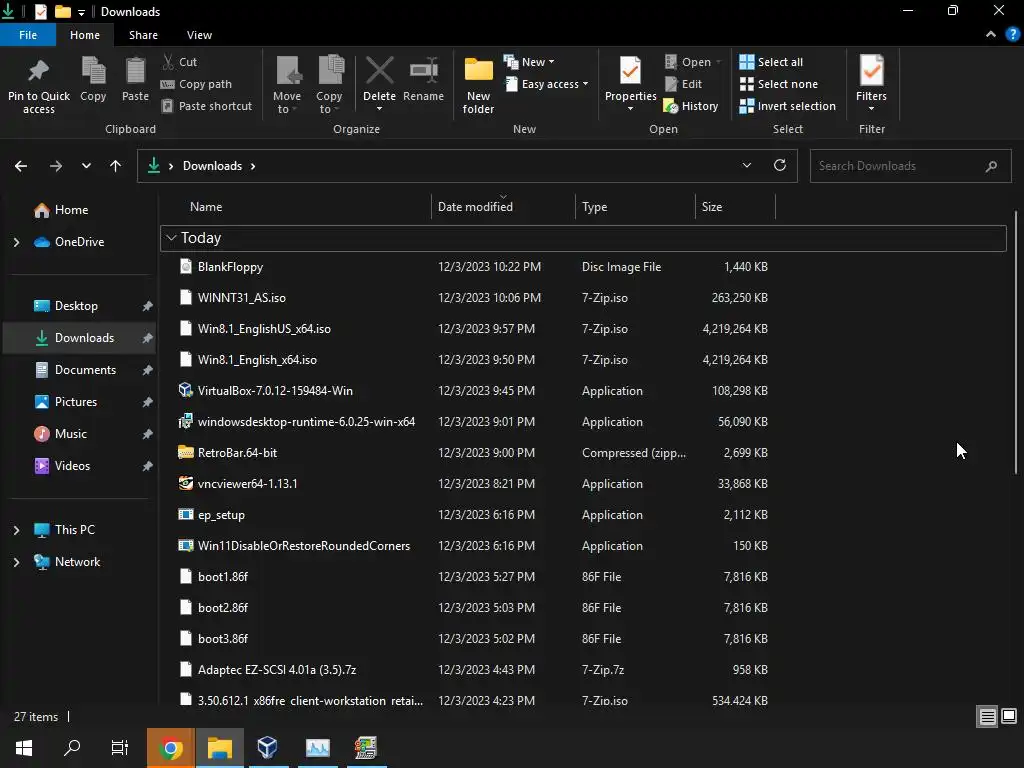Viewport: 1024px width, 768px height.
Task: Click the search magnifier in Search Downloads
Action: 991,166
